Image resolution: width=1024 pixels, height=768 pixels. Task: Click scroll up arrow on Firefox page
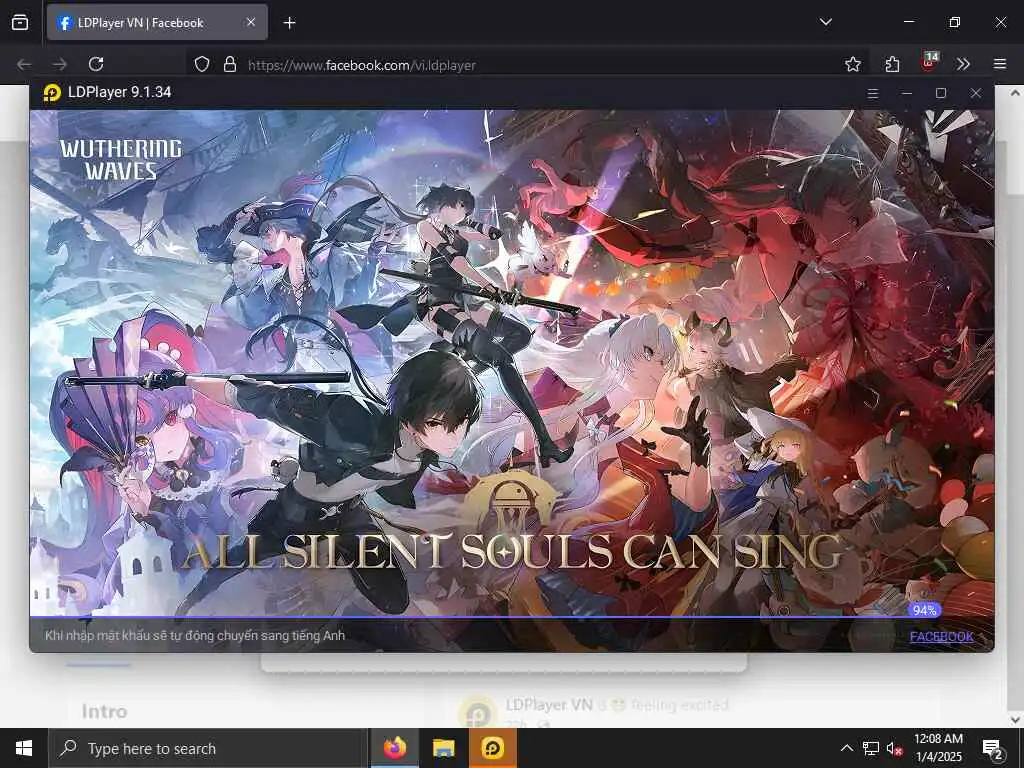(1016, 93)
